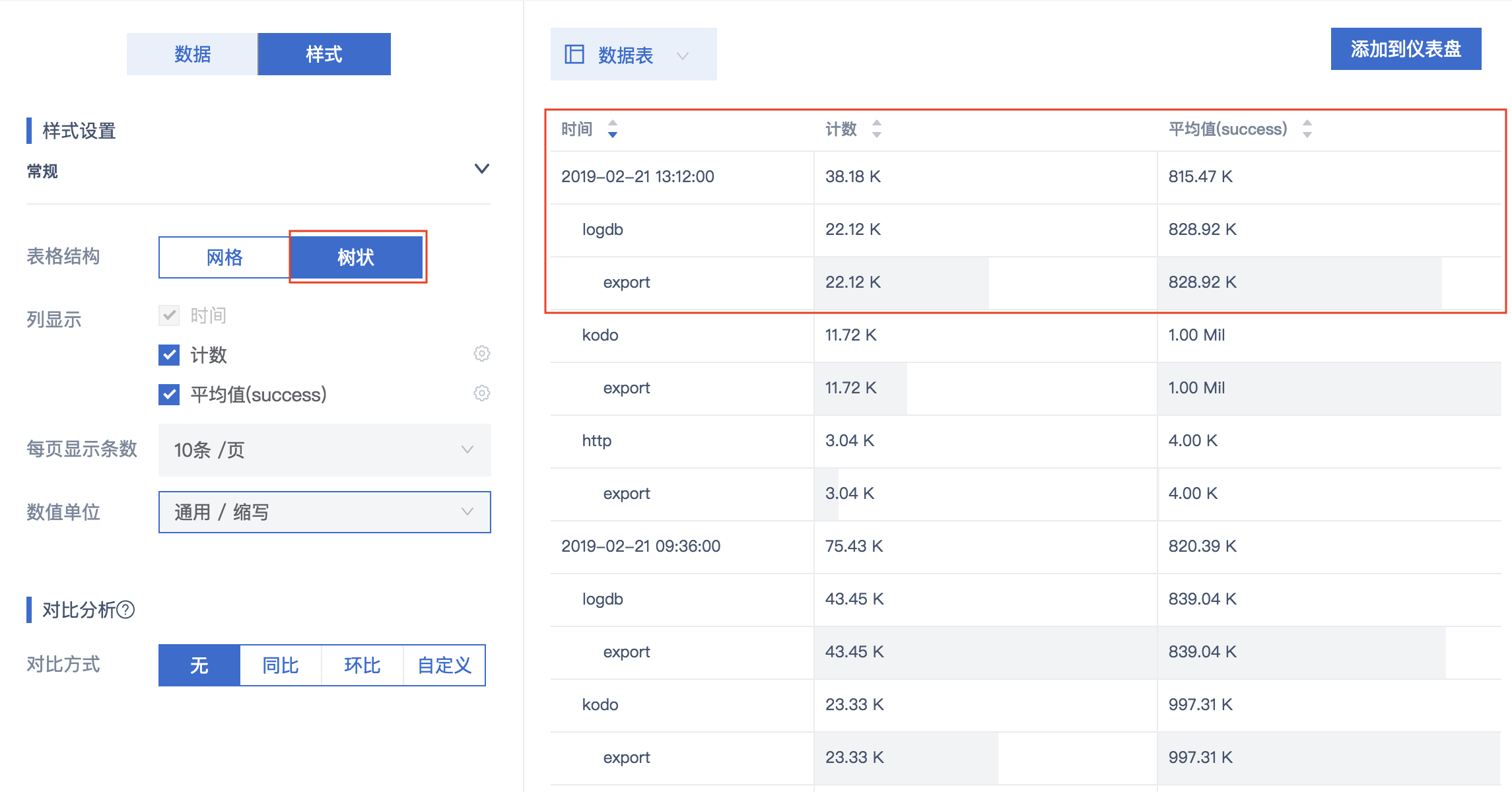Viewport: 1512px width, 792px height.
Task: Click kodo row with 23.33 K
Action: coord(1026,705)
